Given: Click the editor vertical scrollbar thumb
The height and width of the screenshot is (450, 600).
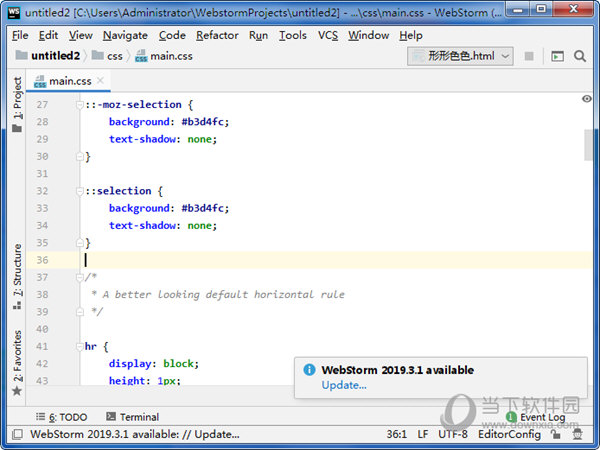Looking at the screenshot, I should click(588, 145).
